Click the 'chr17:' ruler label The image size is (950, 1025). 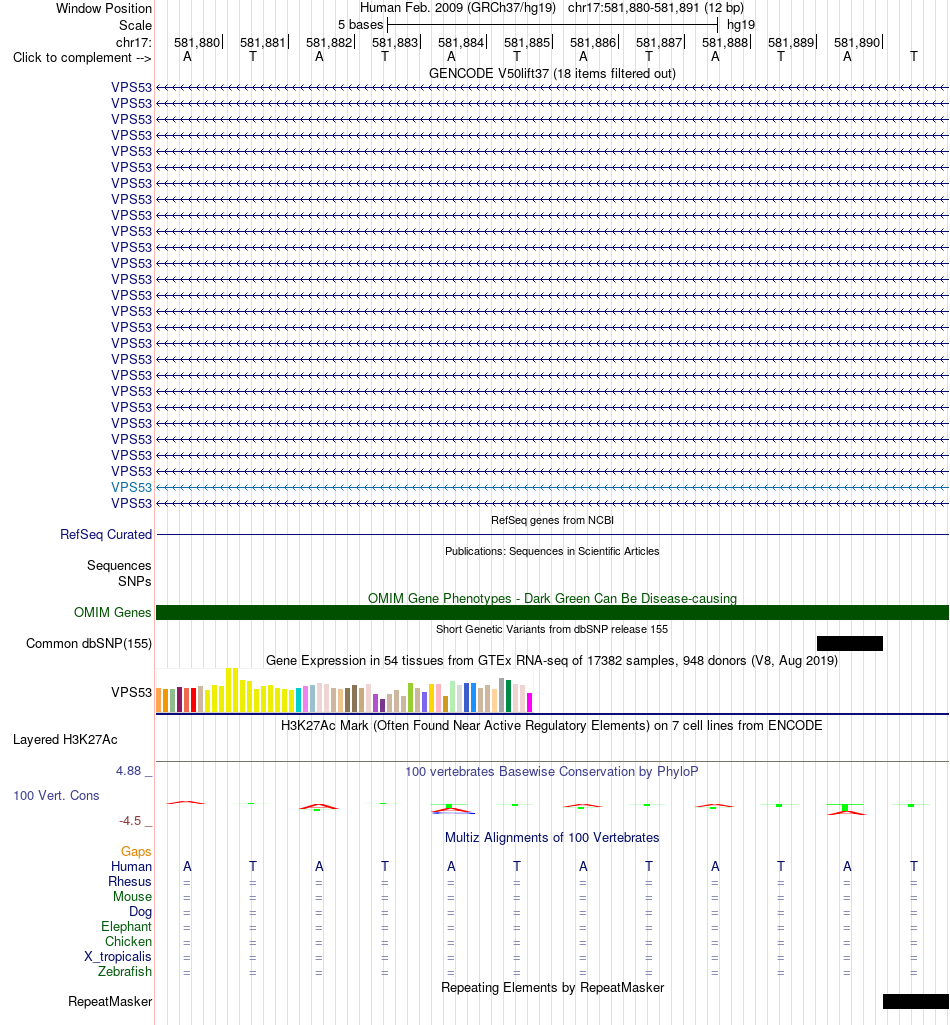coord(134,42)
